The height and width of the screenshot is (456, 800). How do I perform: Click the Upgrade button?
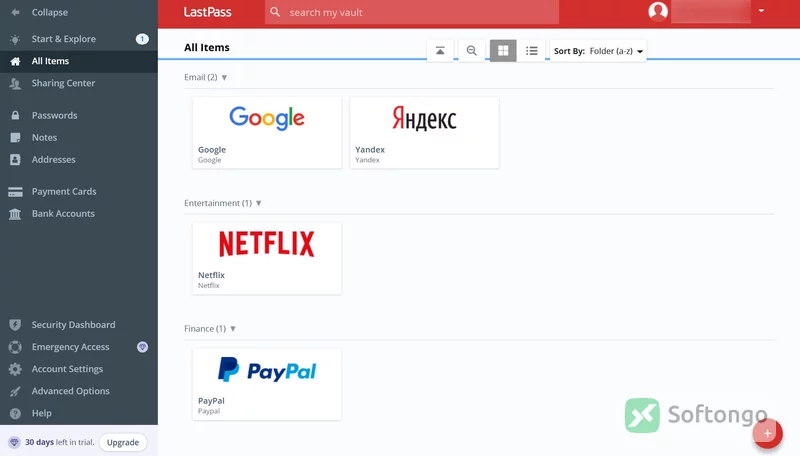click(123, 442)
